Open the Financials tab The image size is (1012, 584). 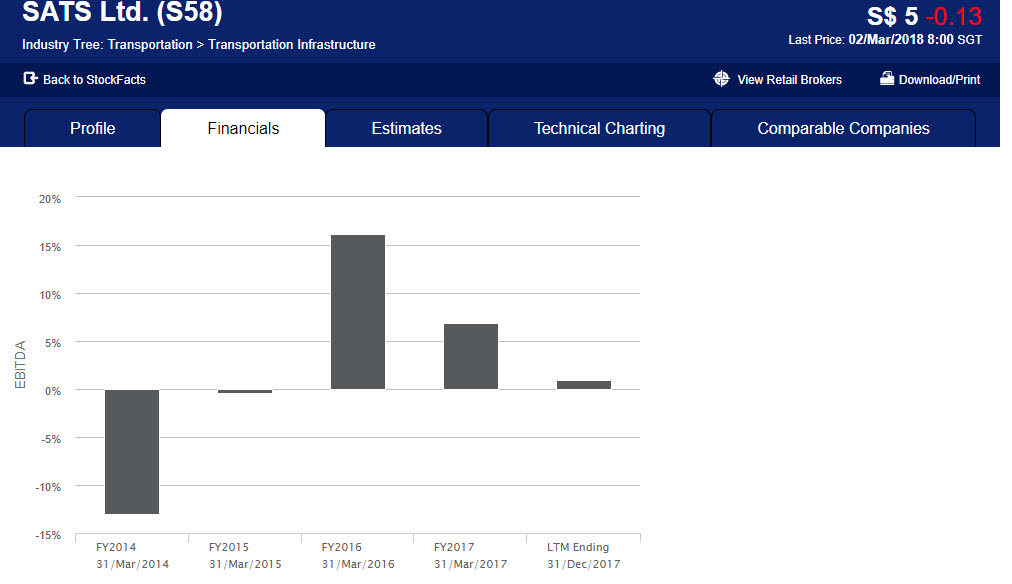pyautogui.click(x=242, y=127)
